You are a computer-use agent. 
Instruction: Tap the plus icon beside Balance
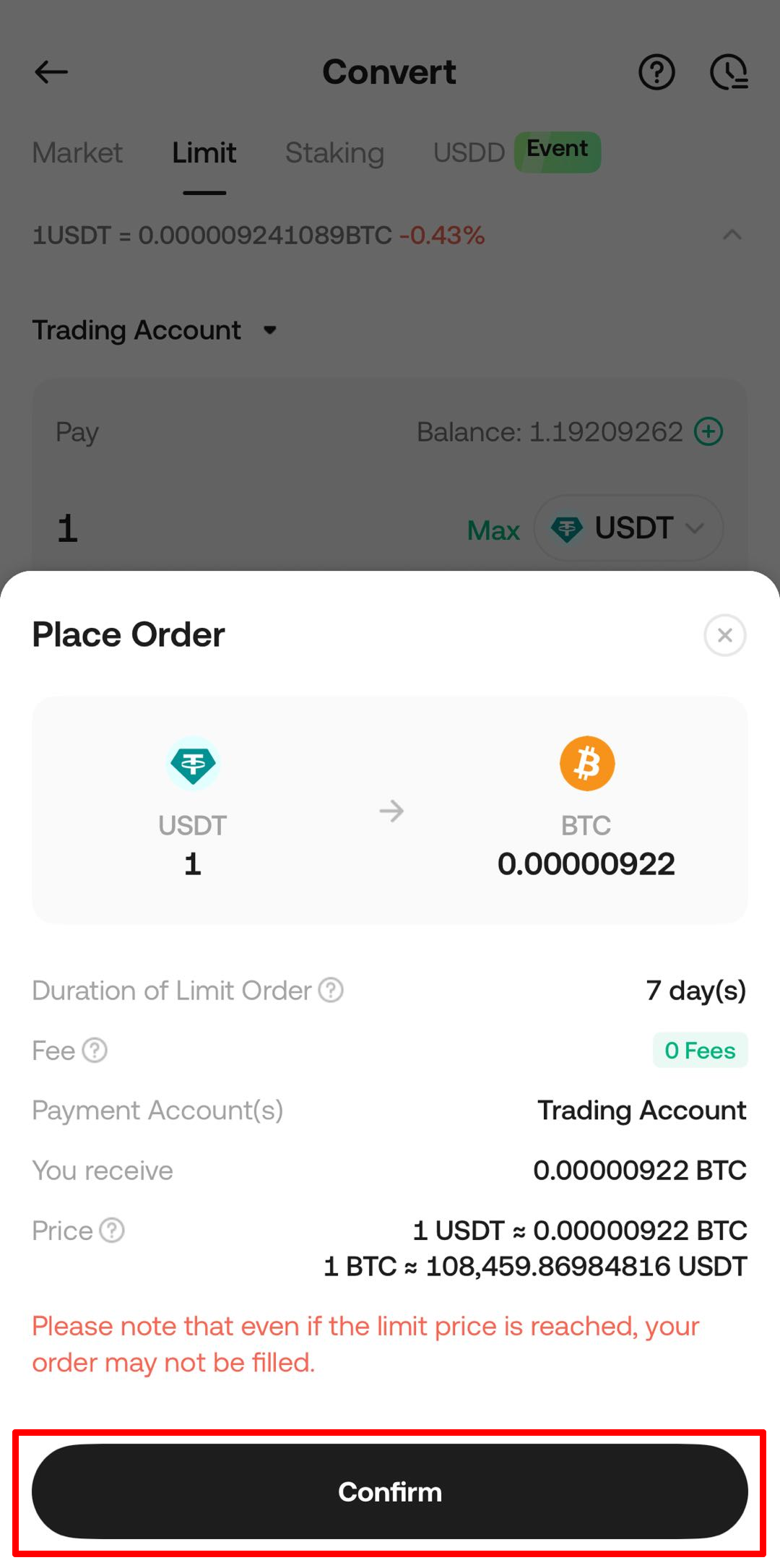(x=708, y=431)
